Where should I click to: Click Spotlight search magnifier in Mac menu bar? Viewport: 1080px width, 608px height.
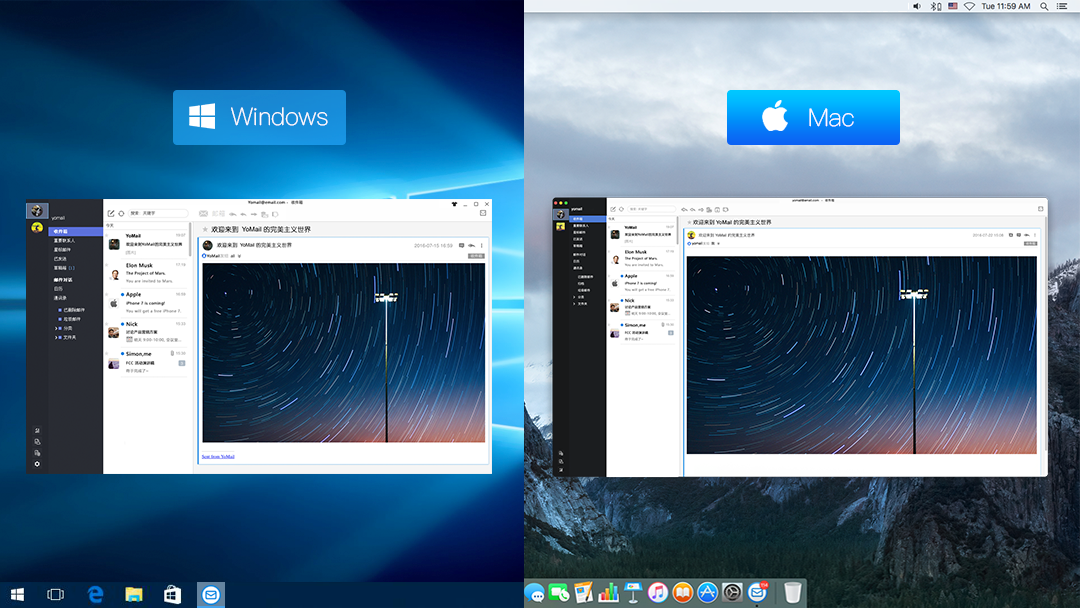[x=1044, y=6]
